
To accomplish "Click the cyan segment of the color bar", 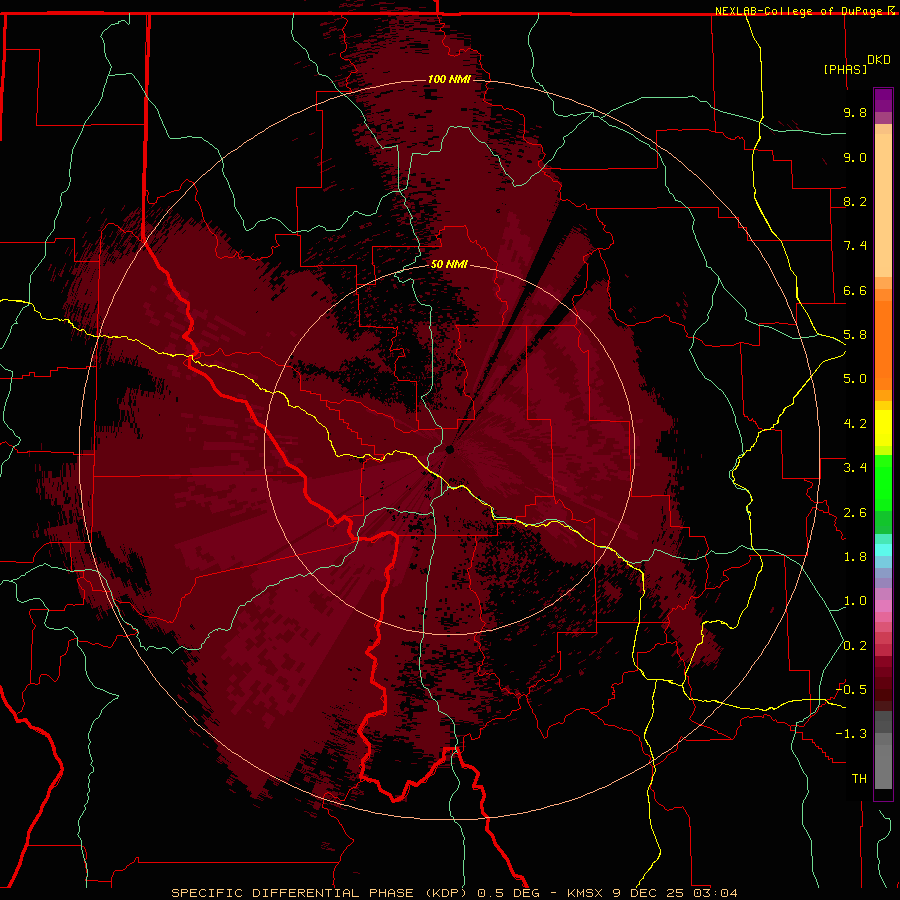I will coord(883,549).
